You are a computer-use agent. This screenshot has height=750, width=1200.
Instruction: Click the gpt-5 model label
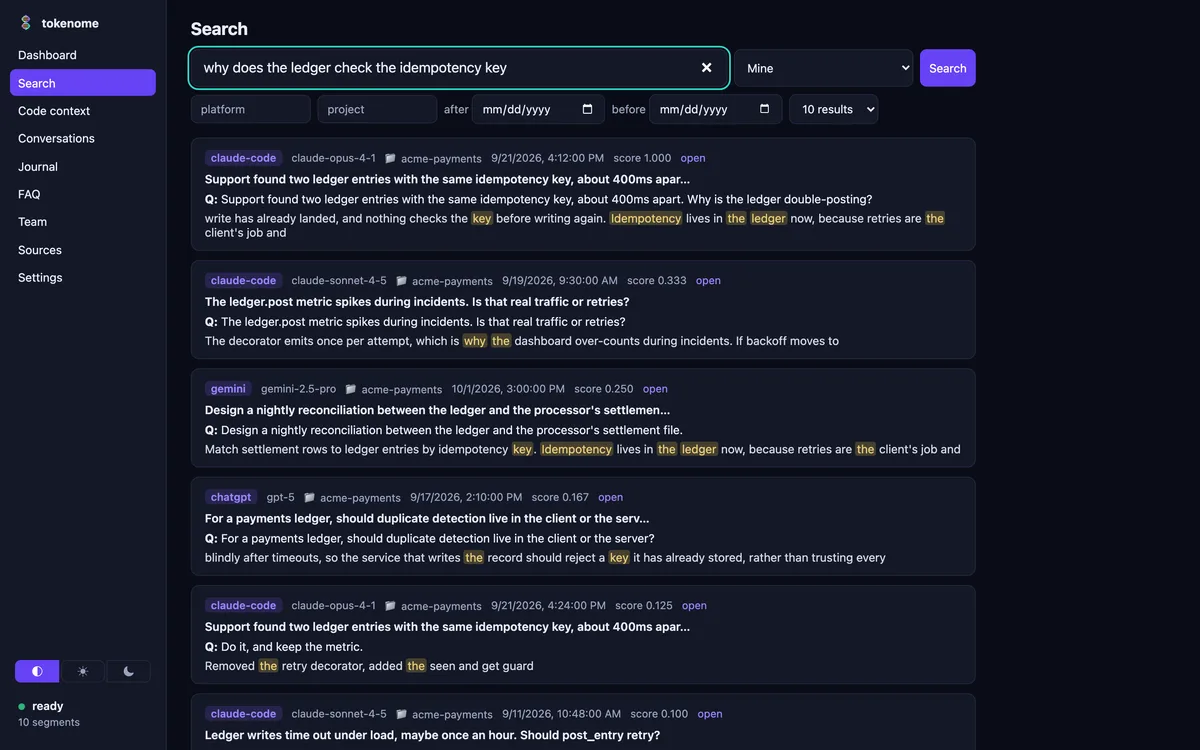[281, 497]
